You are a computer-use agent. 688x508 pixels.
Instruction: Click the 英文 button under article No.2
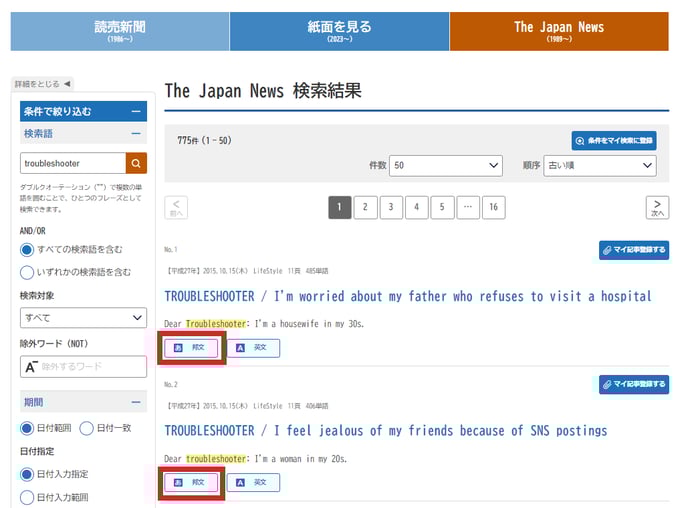click(253, 482)
